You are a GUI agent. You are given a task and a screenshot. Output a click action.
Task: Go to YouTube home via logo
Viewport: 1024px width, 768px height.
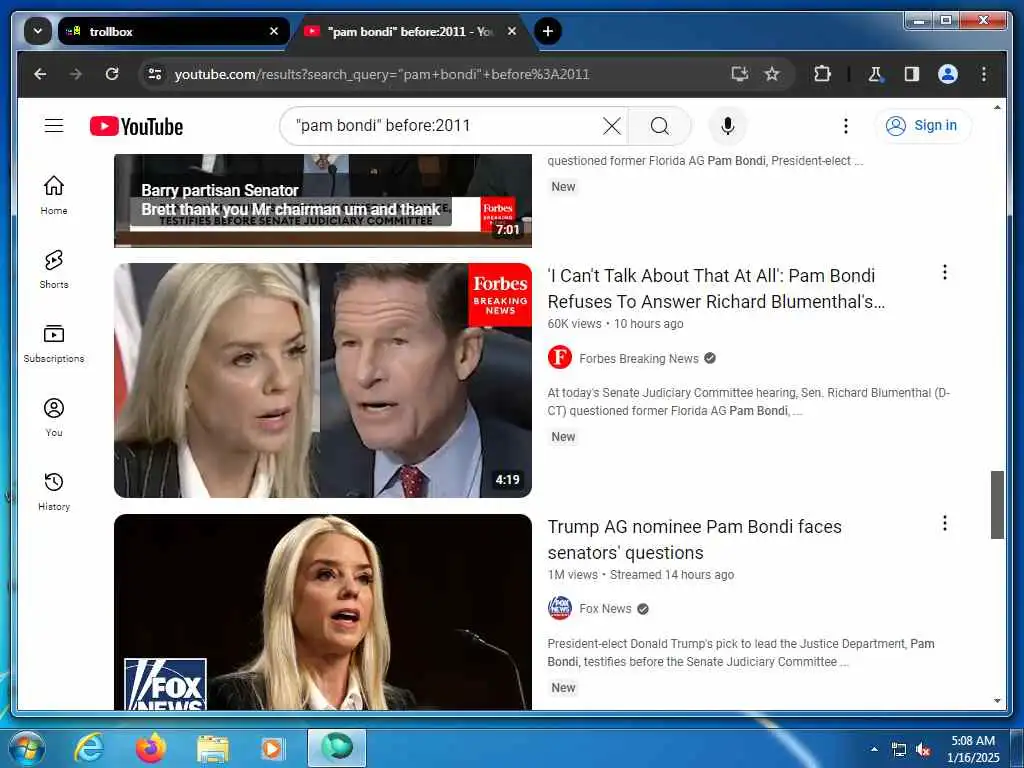[136, 126]
